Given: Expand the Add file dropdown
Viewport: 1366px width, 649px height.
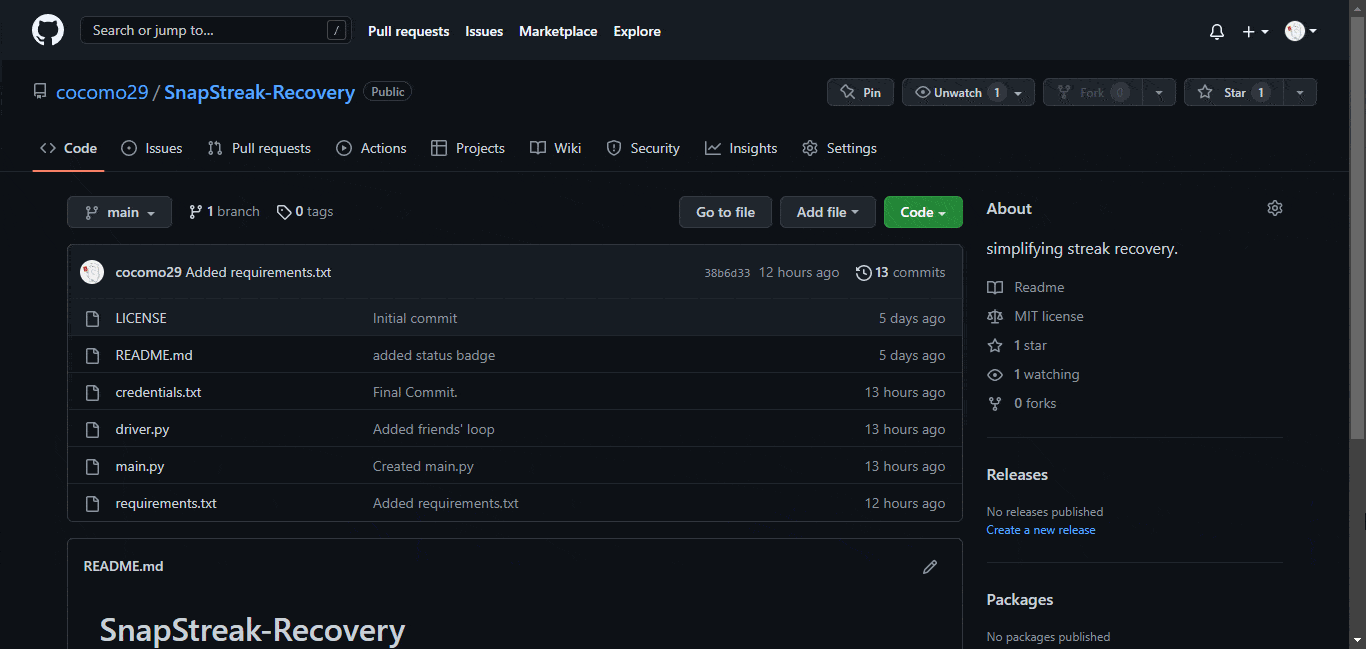Looking at the screenshot, I should (x=828, y=212).
